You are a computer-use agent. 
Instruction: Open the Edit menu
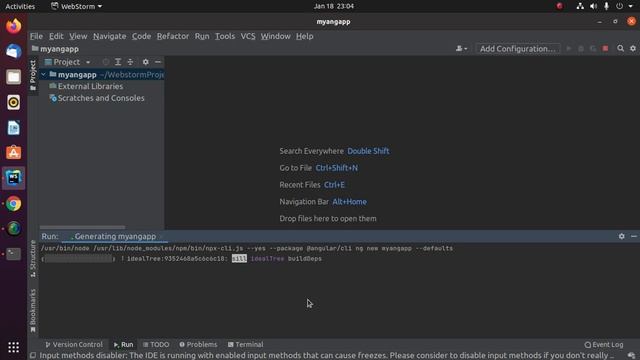pos(56,36)
